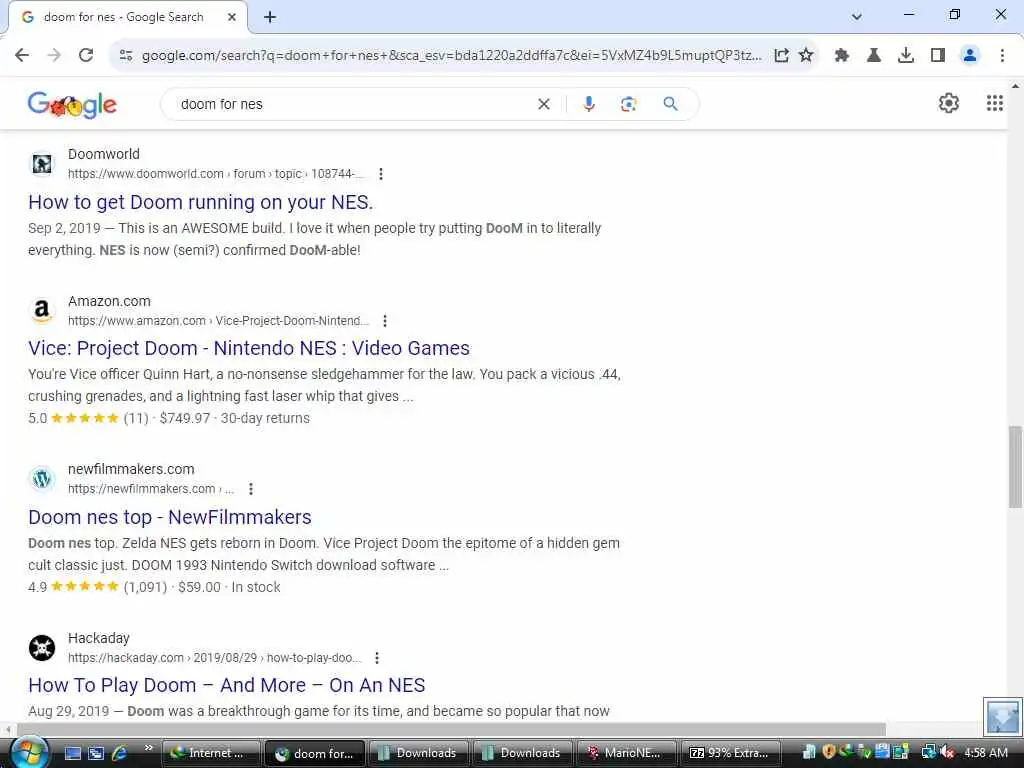Open "Vice: Project Doom - Nintendo NES" link
1024x768 pixels.
[x=249, y=348]
